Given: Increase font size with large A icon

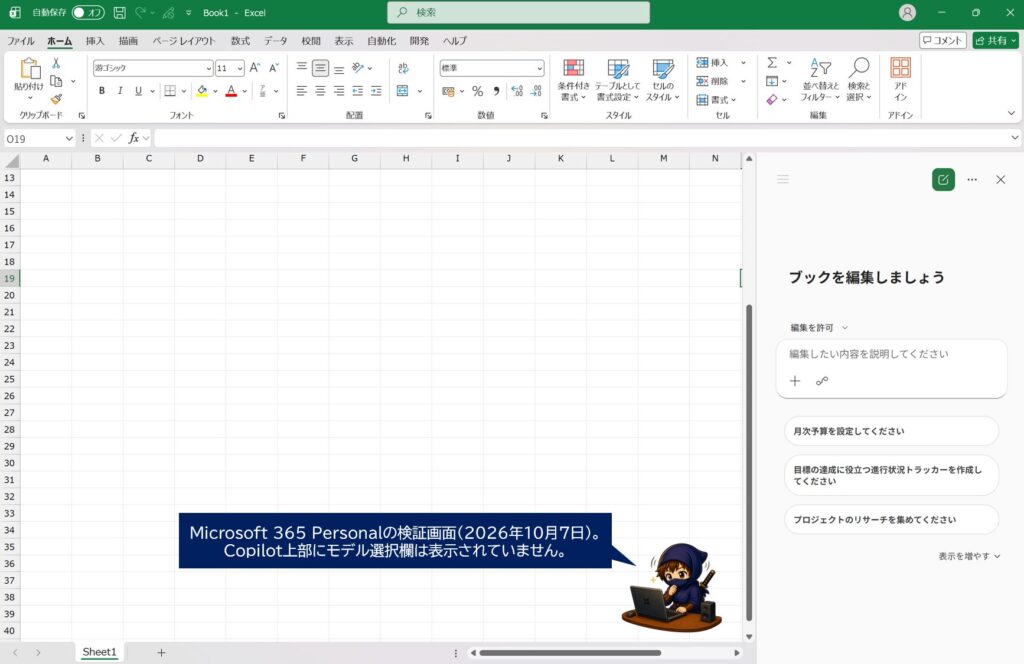Looking at the screenshot, I should point(255,68).
